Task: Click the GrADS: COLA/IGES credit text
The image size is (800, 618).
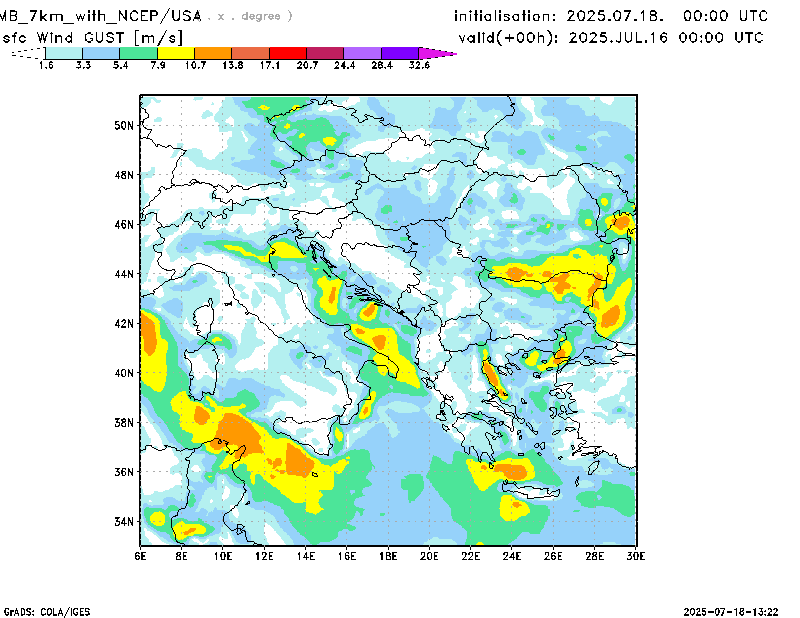Action: click(x=47, y=612)
